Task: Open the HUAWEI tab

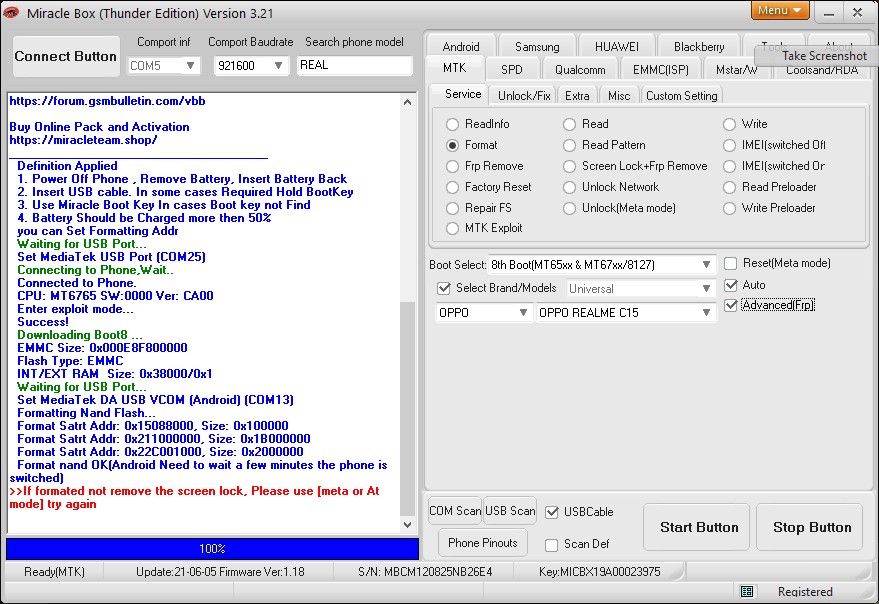Action: click(617, 46)
